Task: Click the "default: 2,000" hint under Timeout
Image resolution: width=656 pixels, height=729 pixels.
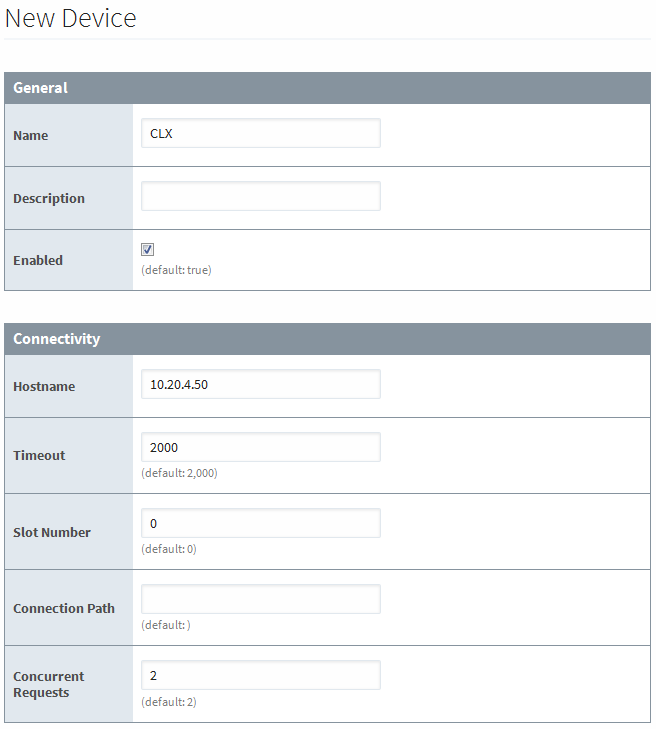Action: click(x=179, y=473)
